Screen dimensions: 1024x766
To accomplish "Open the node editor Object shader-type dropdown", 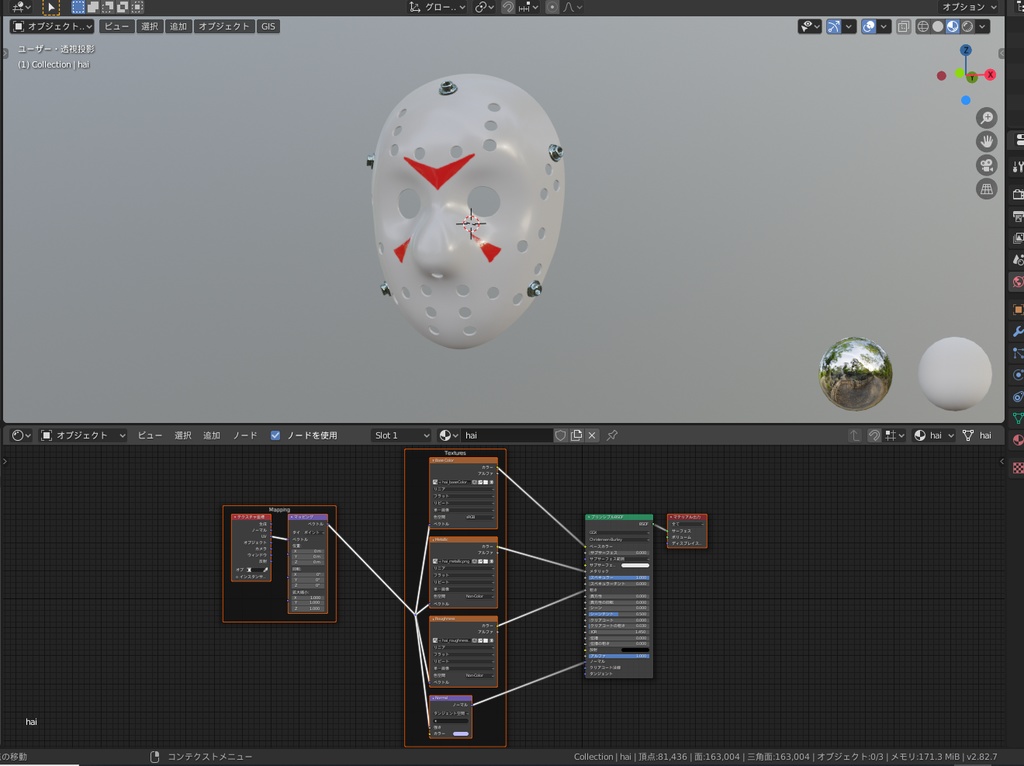I will [83, 435].
